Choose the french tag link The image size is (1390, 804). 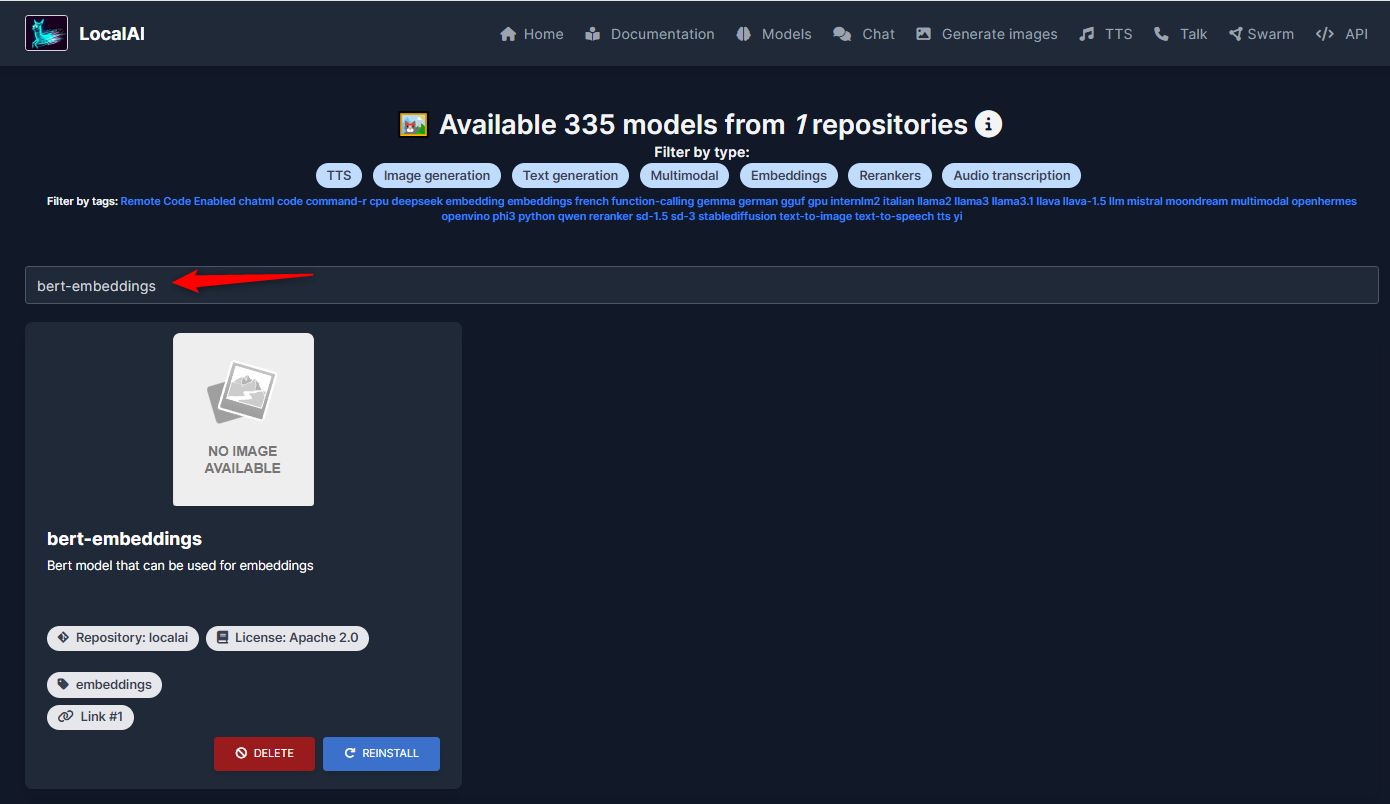(x=592, y=201)
